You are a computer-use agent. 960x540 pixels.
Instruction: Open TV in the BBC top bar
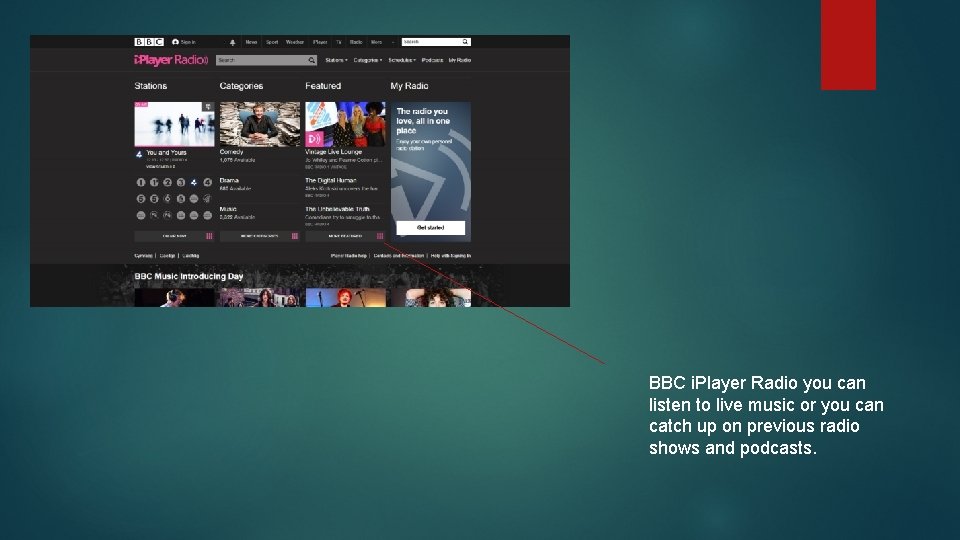[339, 42]
